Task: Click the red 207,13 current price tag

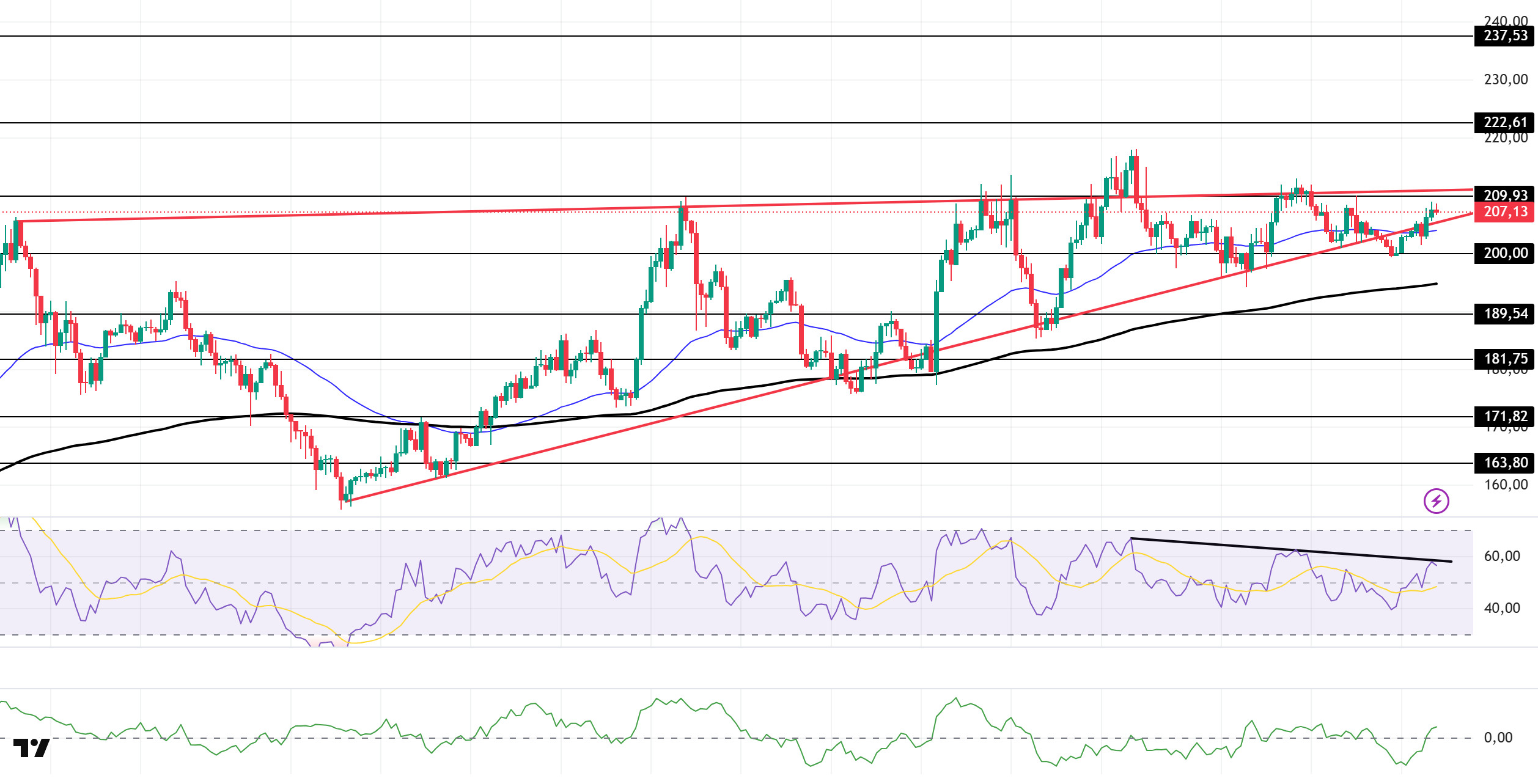Action: point(1504,212)
